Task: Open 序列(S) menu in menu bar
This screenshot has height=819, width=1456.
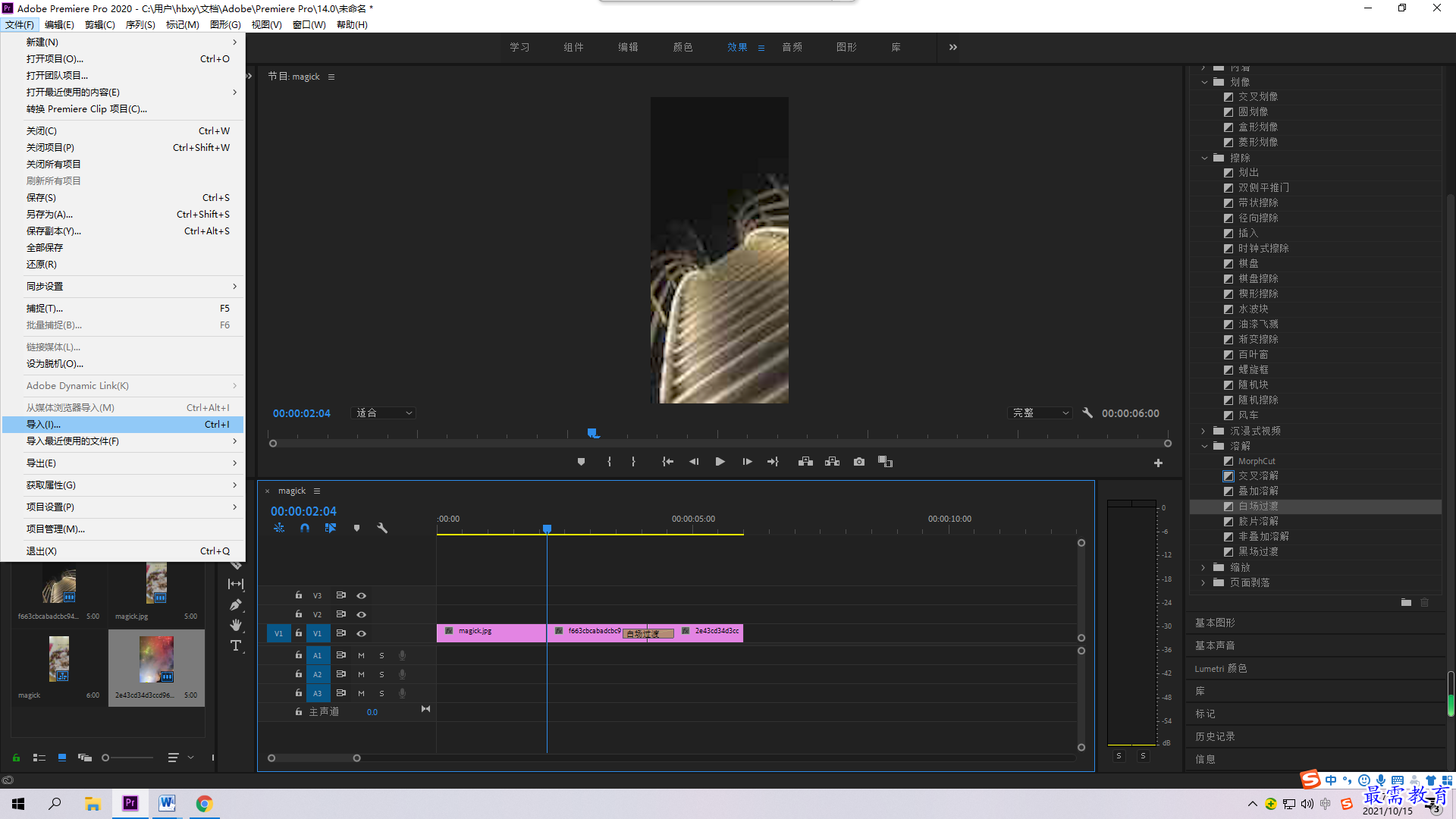Action: point(140,24)
